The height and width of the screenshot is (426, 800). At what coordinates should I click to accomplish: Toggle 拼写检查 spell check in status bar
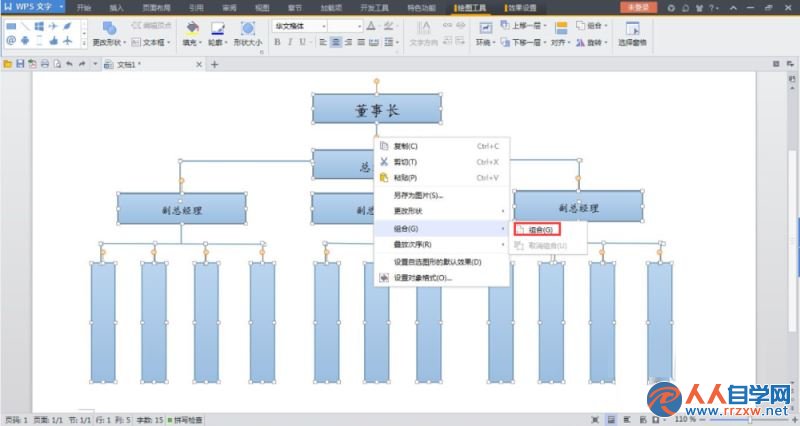tap(185, 420)
